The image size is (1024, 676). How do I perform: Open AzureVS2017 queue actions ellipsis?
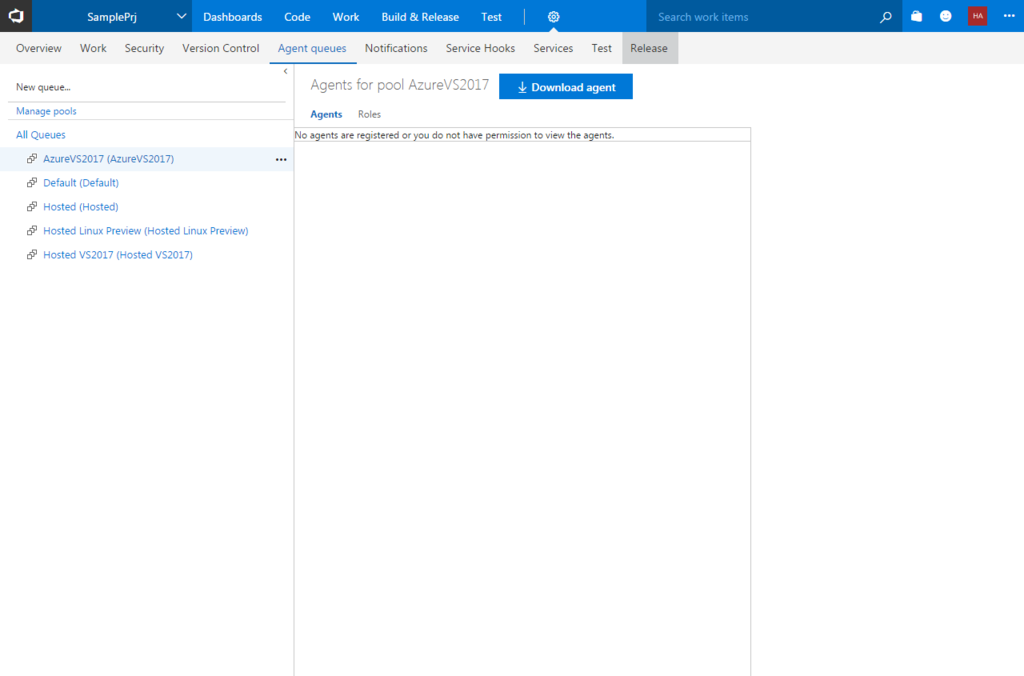(281, 159)
